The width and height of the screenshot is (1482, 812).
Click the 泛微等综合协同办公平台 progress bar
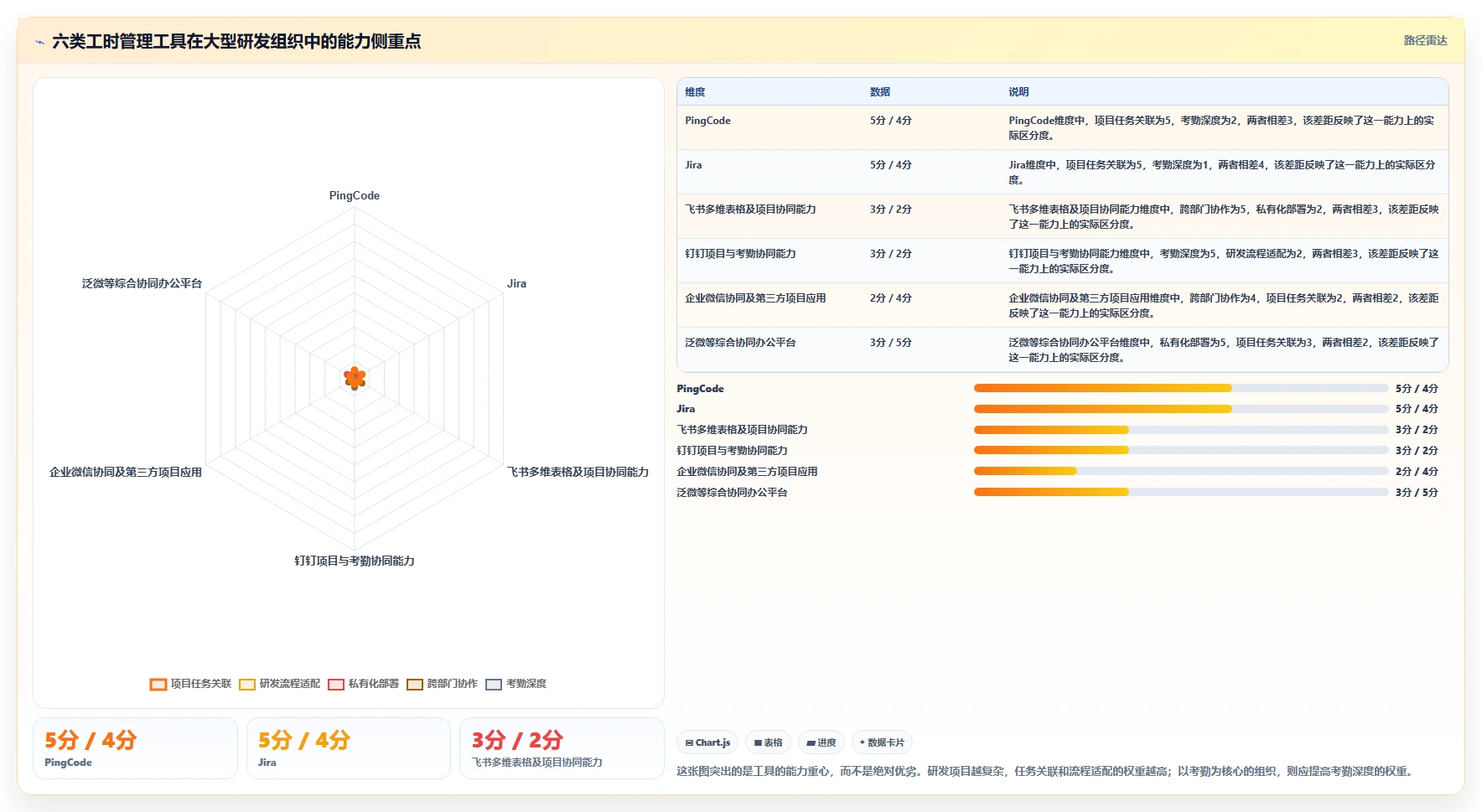point(1181,492)
